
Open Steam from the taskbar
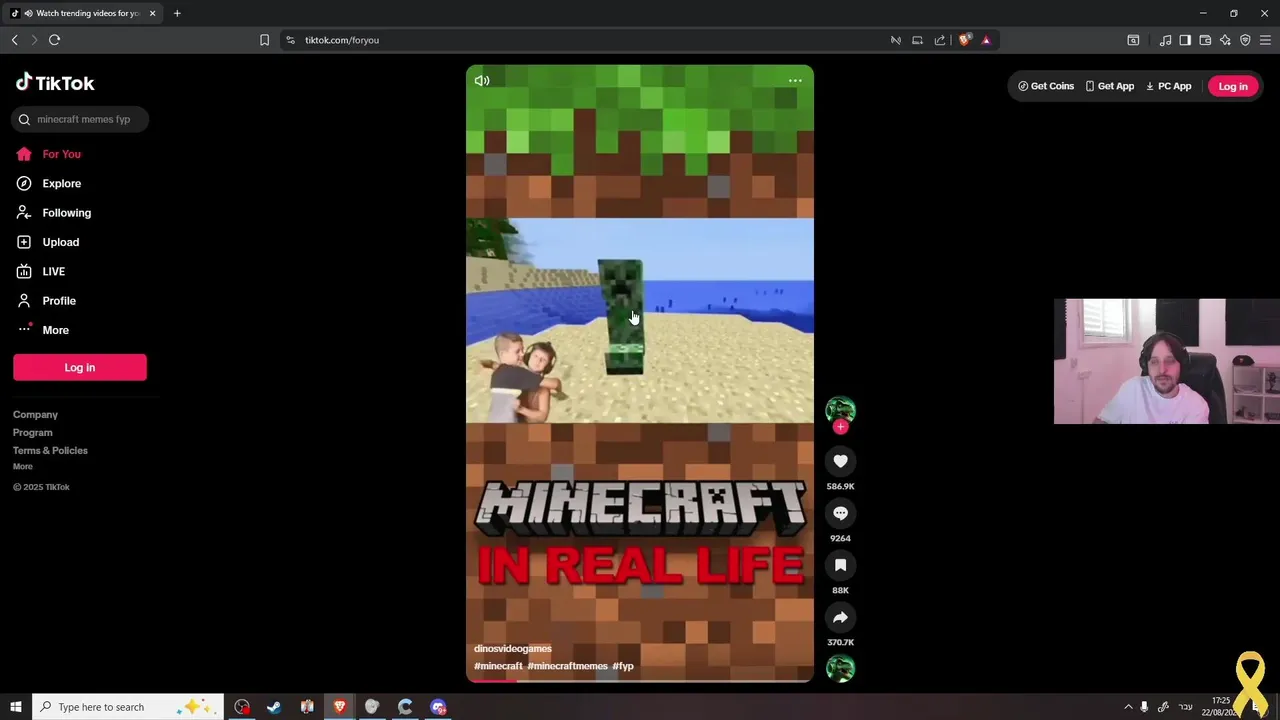[274, 707]
